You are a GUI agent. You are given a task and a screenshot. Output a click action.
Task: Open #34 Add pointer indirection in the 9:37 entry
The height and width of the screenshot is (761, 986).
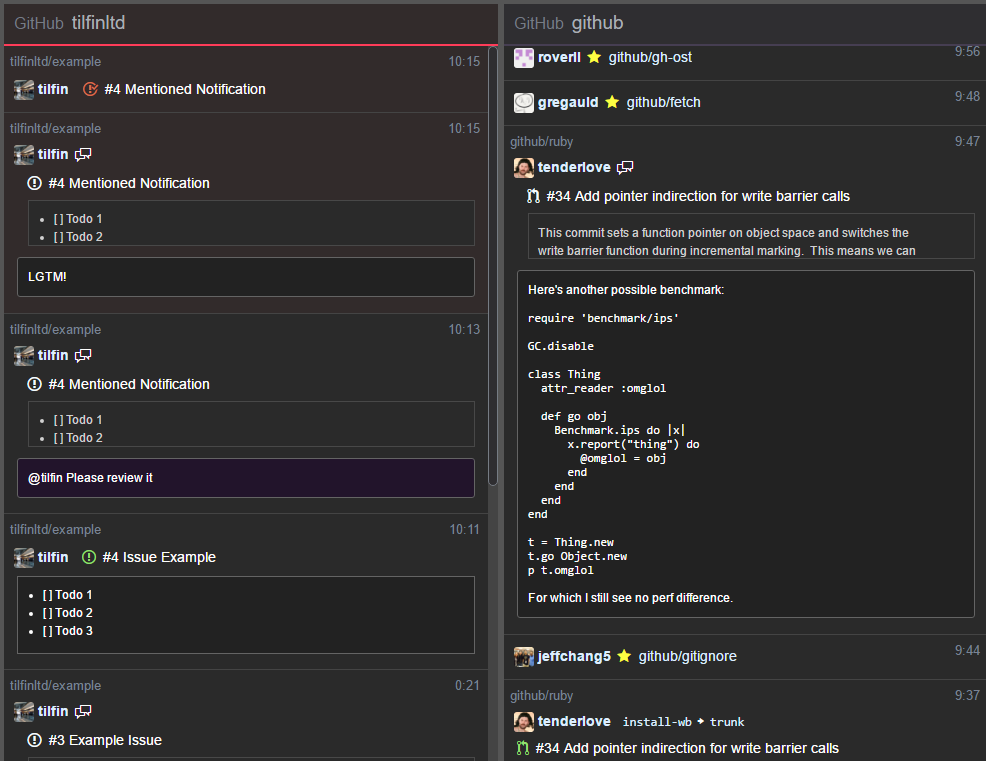[x=687, y=748]
